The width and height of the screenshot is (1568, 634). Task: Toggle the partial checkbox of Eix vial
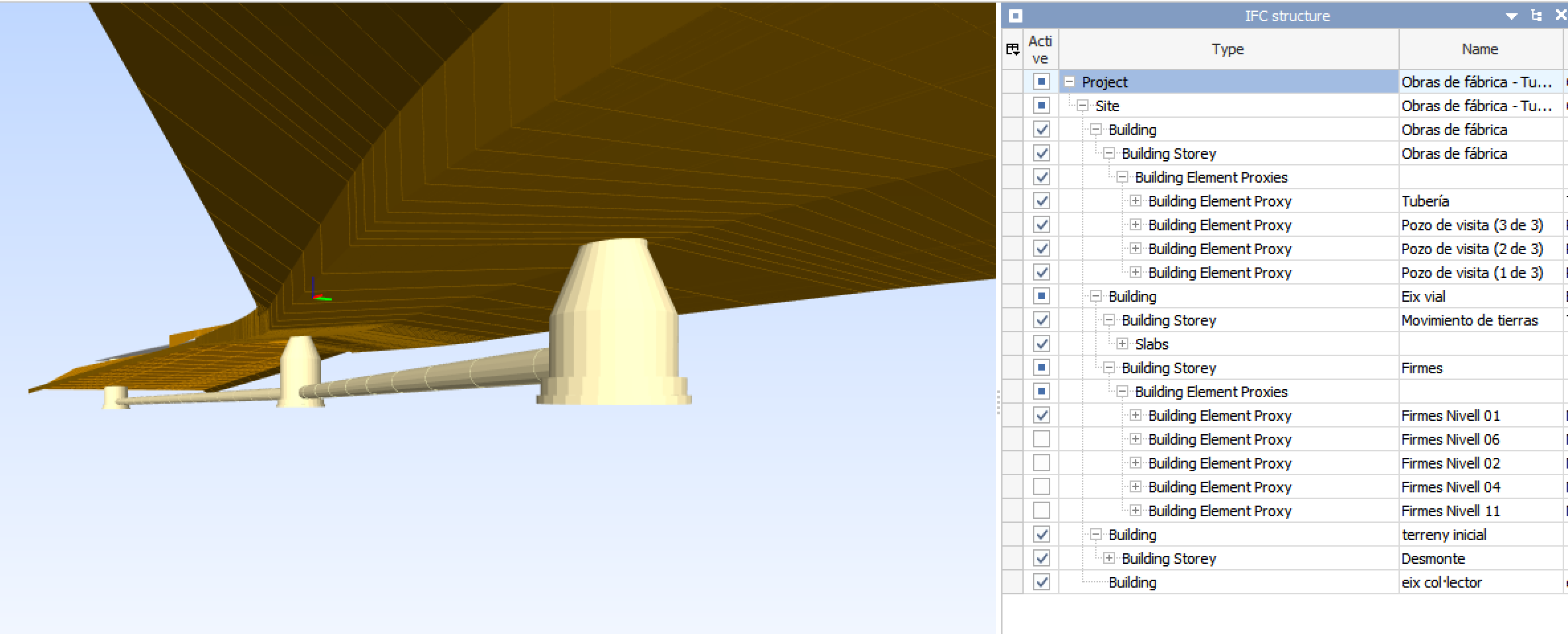(x=1041, y=296)
